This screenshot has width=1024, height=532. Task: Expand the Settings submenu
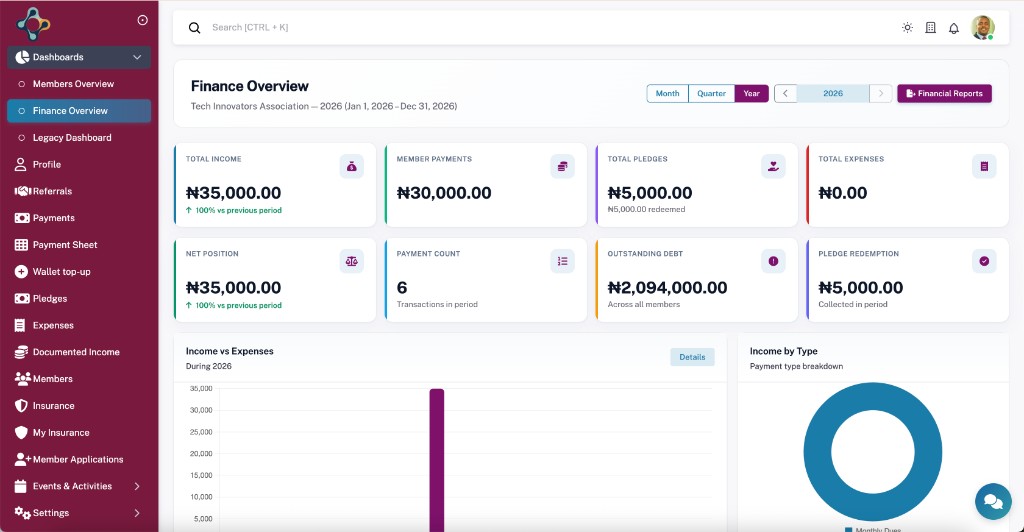point(137,513)
